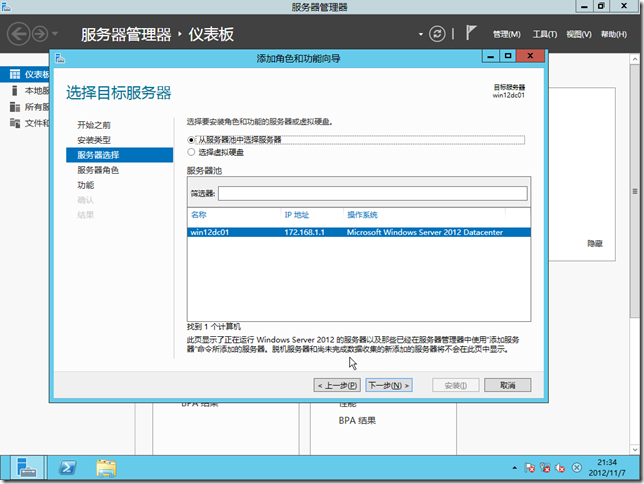
Task: Click network status tray icon
Action: (x=545, y=468)
